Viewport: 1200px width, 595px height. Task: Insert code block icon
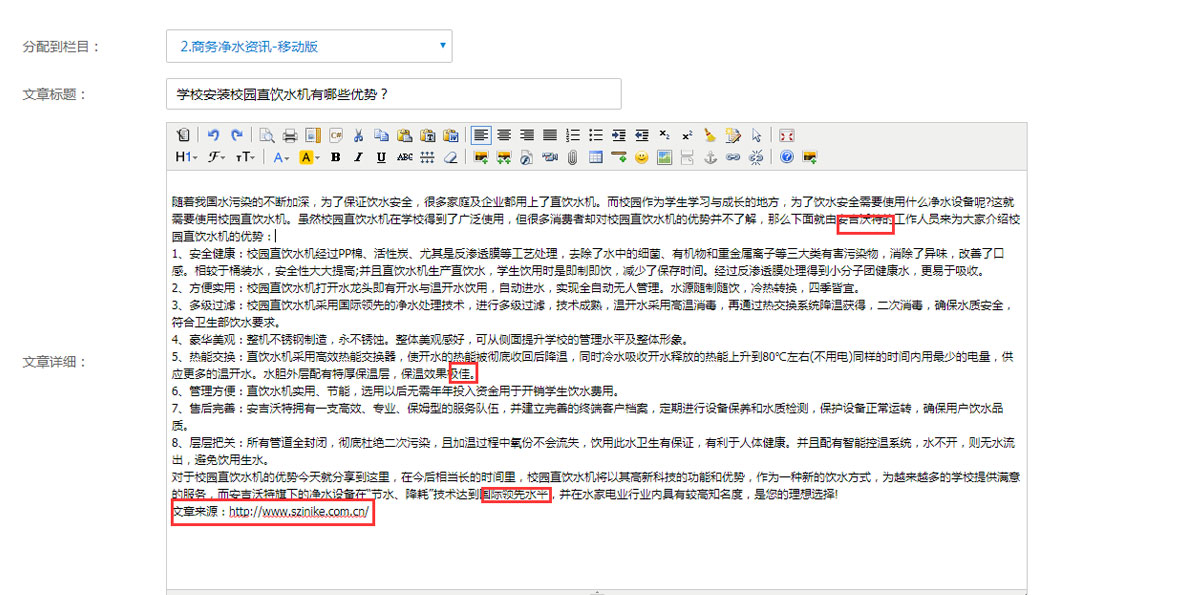point(335,134)
